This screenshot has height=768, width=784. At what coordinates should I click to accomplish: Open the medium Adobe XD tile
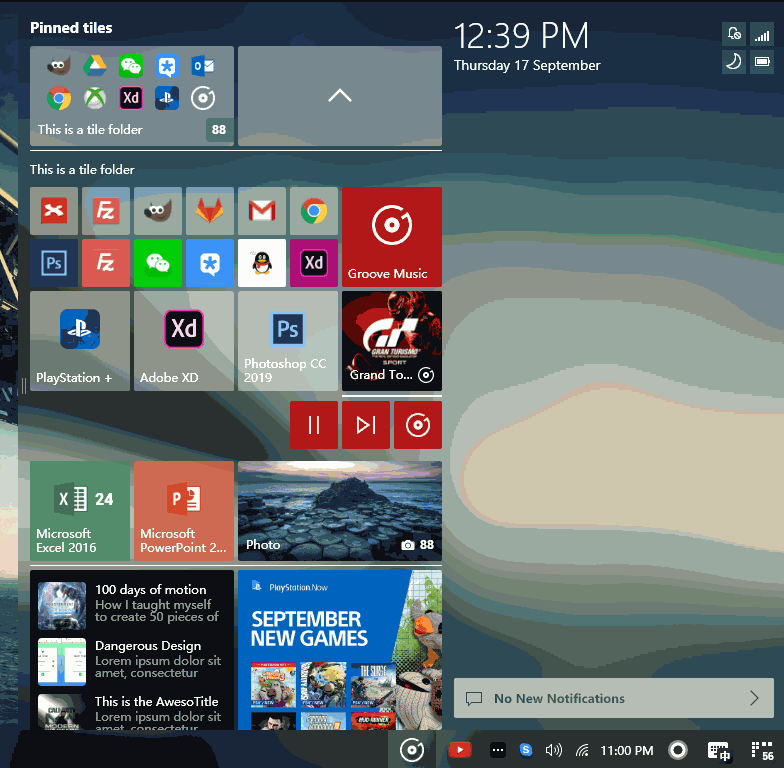tap(184, 341)
